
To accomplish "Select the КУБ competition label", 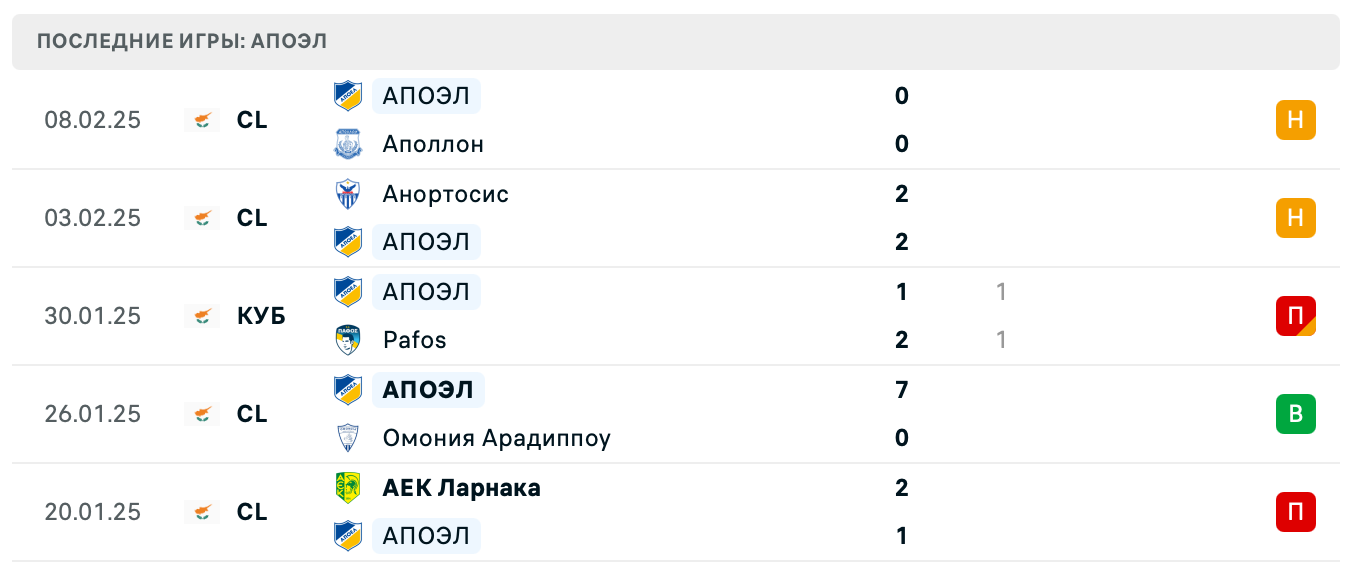I will [x=261, y=316].
